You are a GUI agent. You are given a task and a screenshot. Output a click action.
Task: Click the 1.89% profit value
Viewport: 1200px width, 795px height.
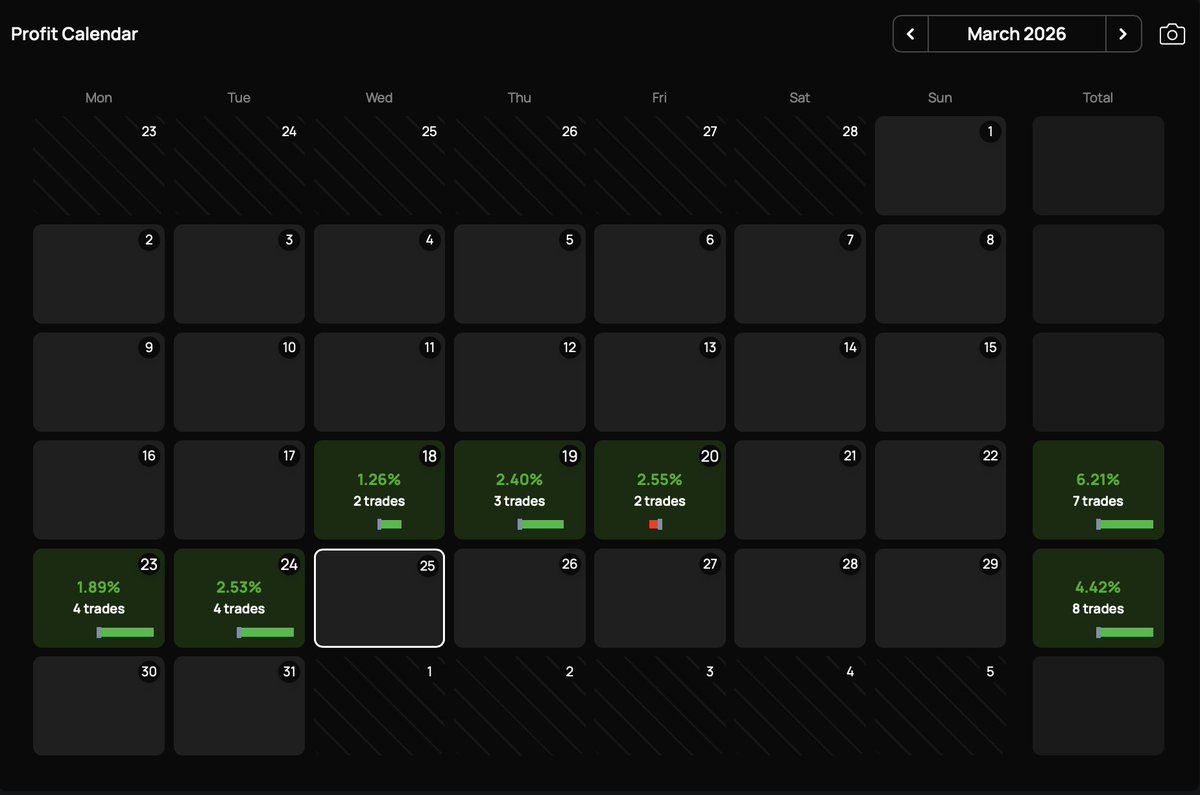(x=98, y=587)
